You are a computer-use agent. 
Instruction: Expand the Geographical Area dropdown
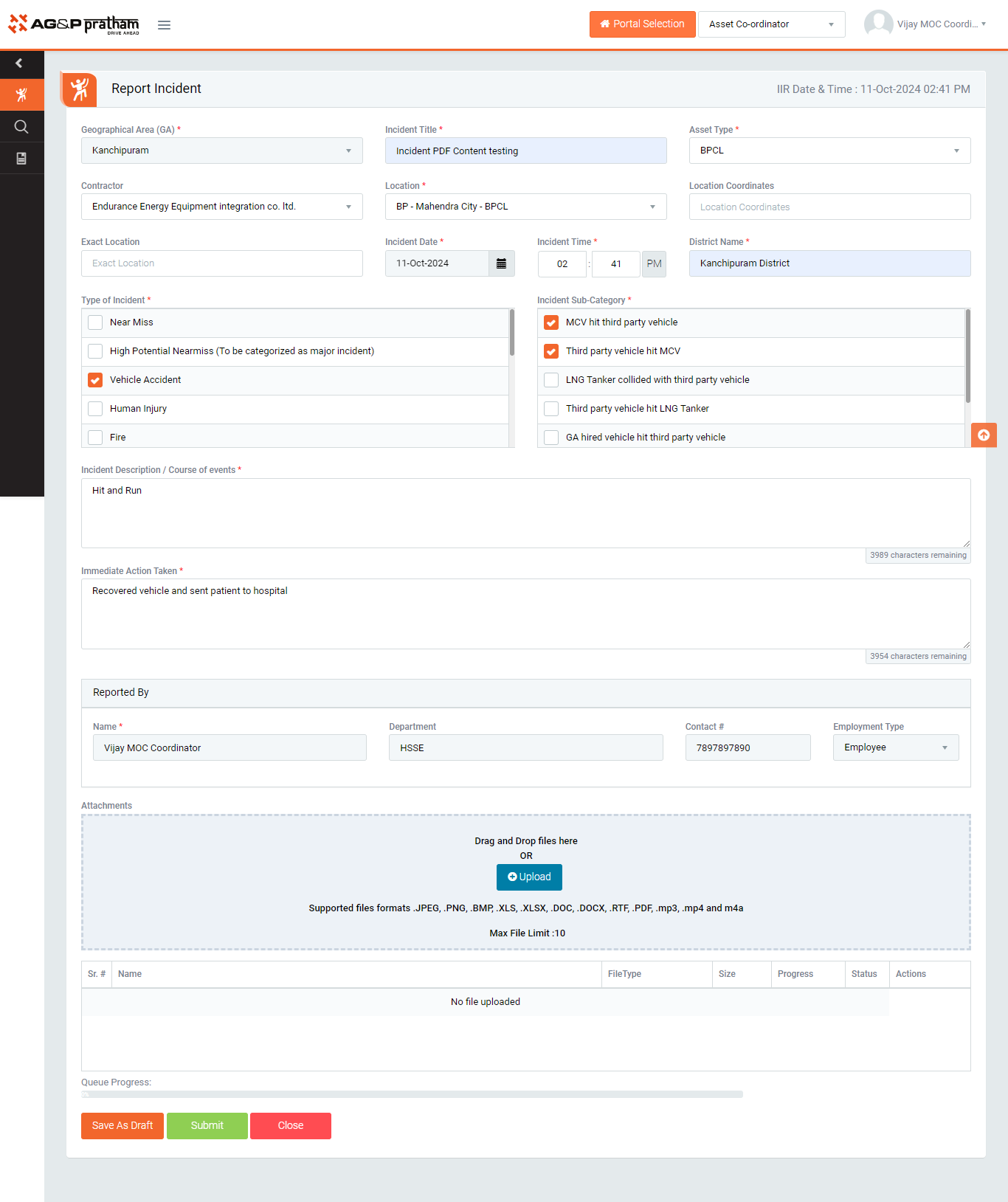(221, 151)
